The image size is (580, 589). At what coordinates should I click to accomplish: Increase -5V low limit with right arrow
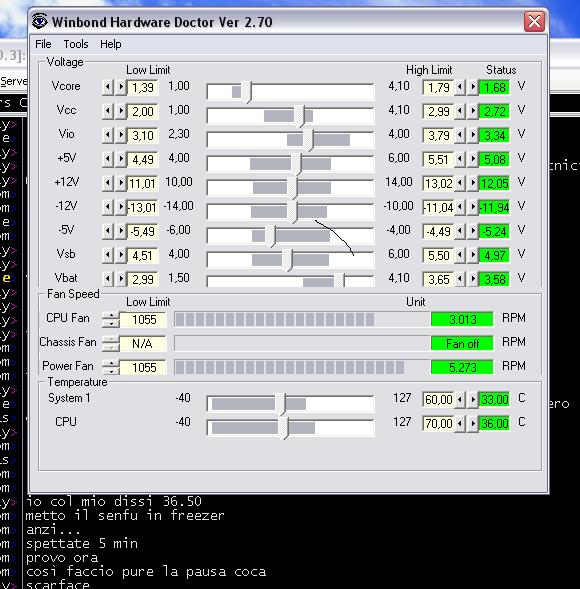coord(120,232)
